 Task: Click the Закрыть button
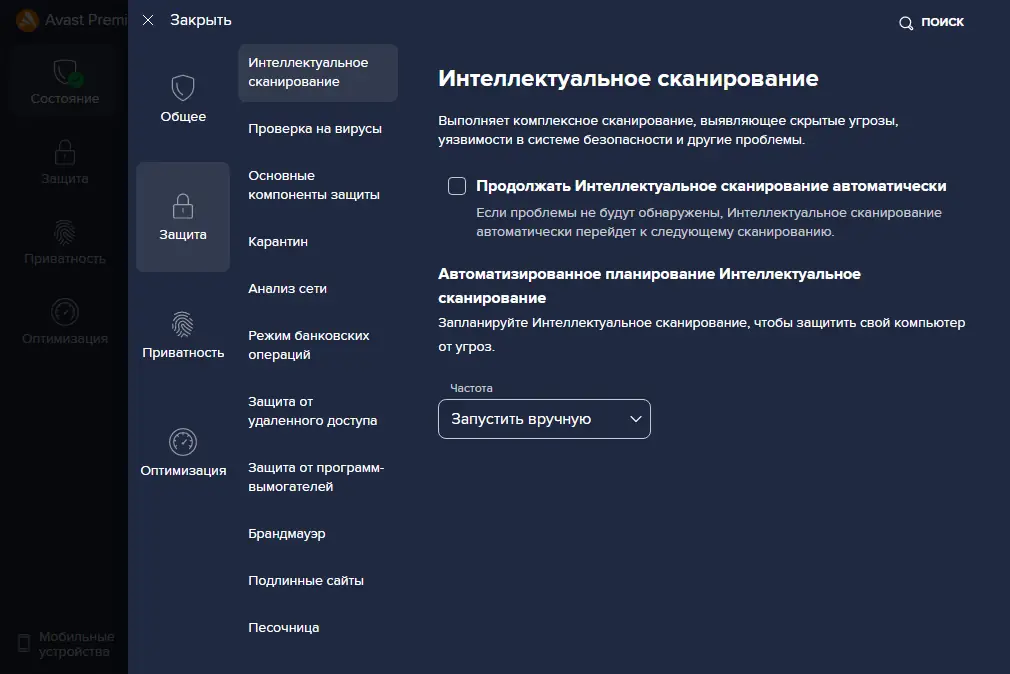[199, 19]
